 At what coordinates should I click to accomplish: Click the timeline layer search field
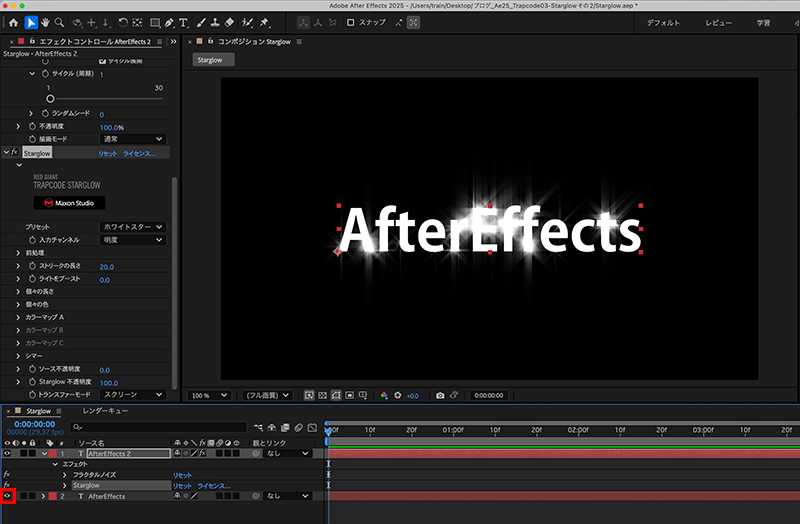pos(158,427)
